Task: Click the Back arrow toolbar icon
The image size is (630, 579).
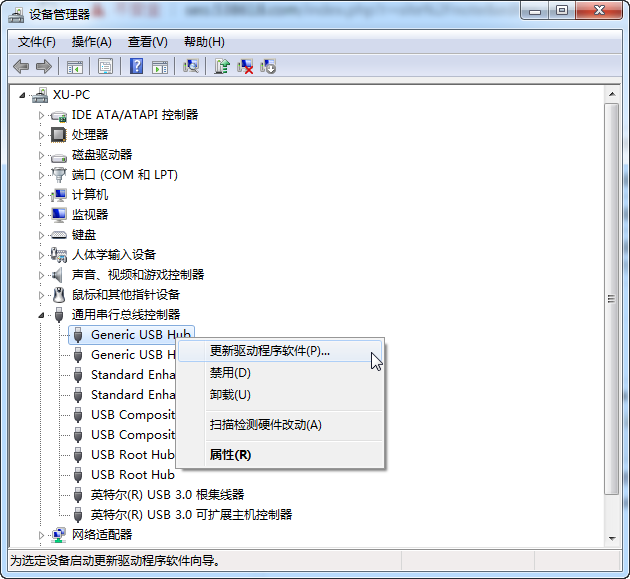Action: click(x=21, y=66)
